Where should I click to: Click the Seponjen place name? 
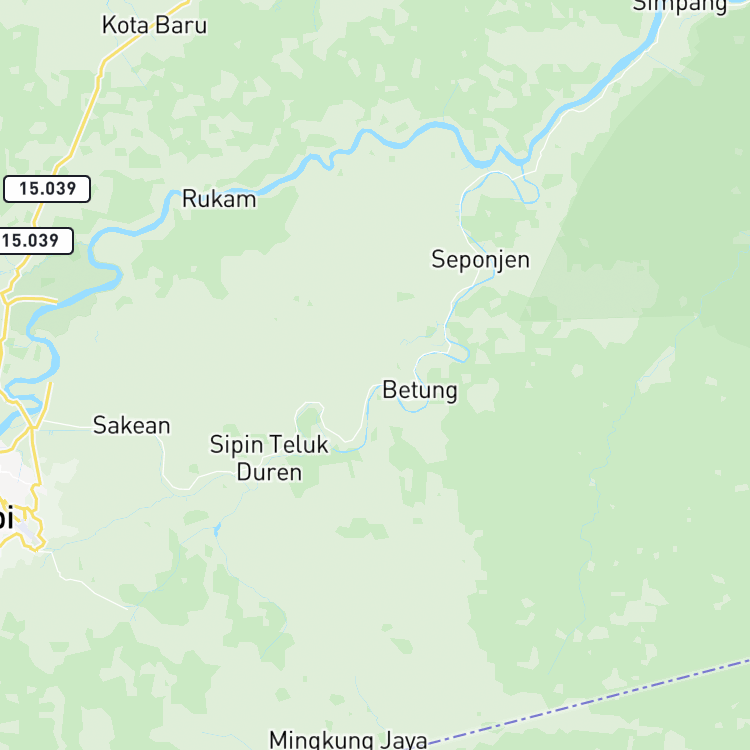pos(481,260)
